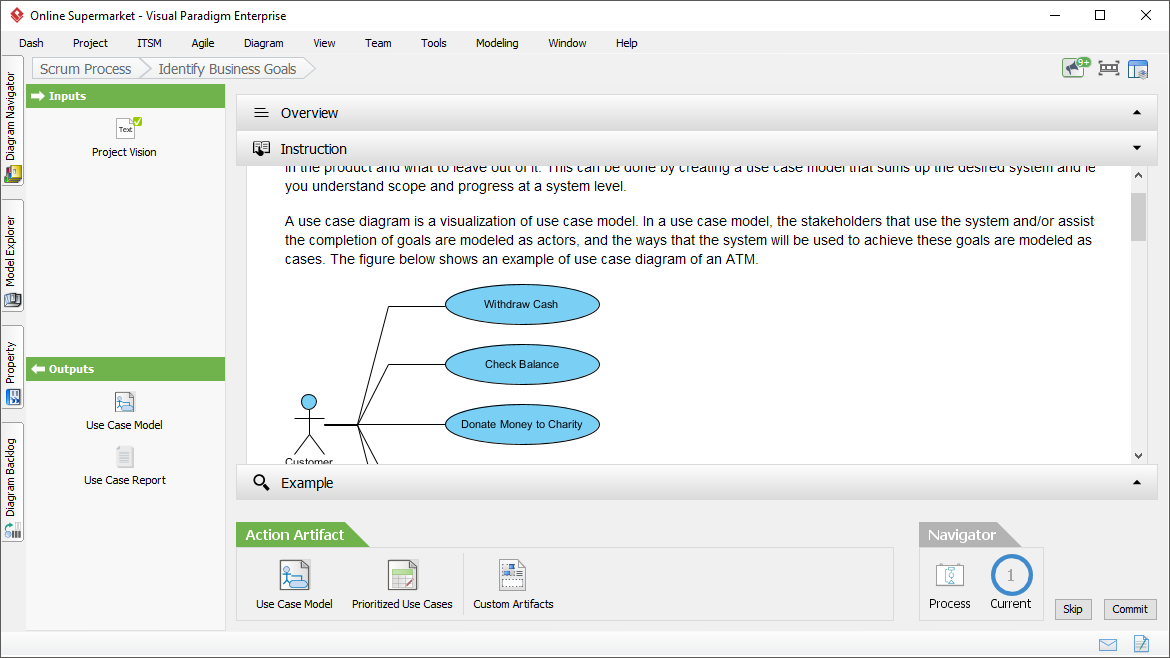This screenshot has height=658, width=1170.
Task: Open Property side panel
Action: click(13, 367)
